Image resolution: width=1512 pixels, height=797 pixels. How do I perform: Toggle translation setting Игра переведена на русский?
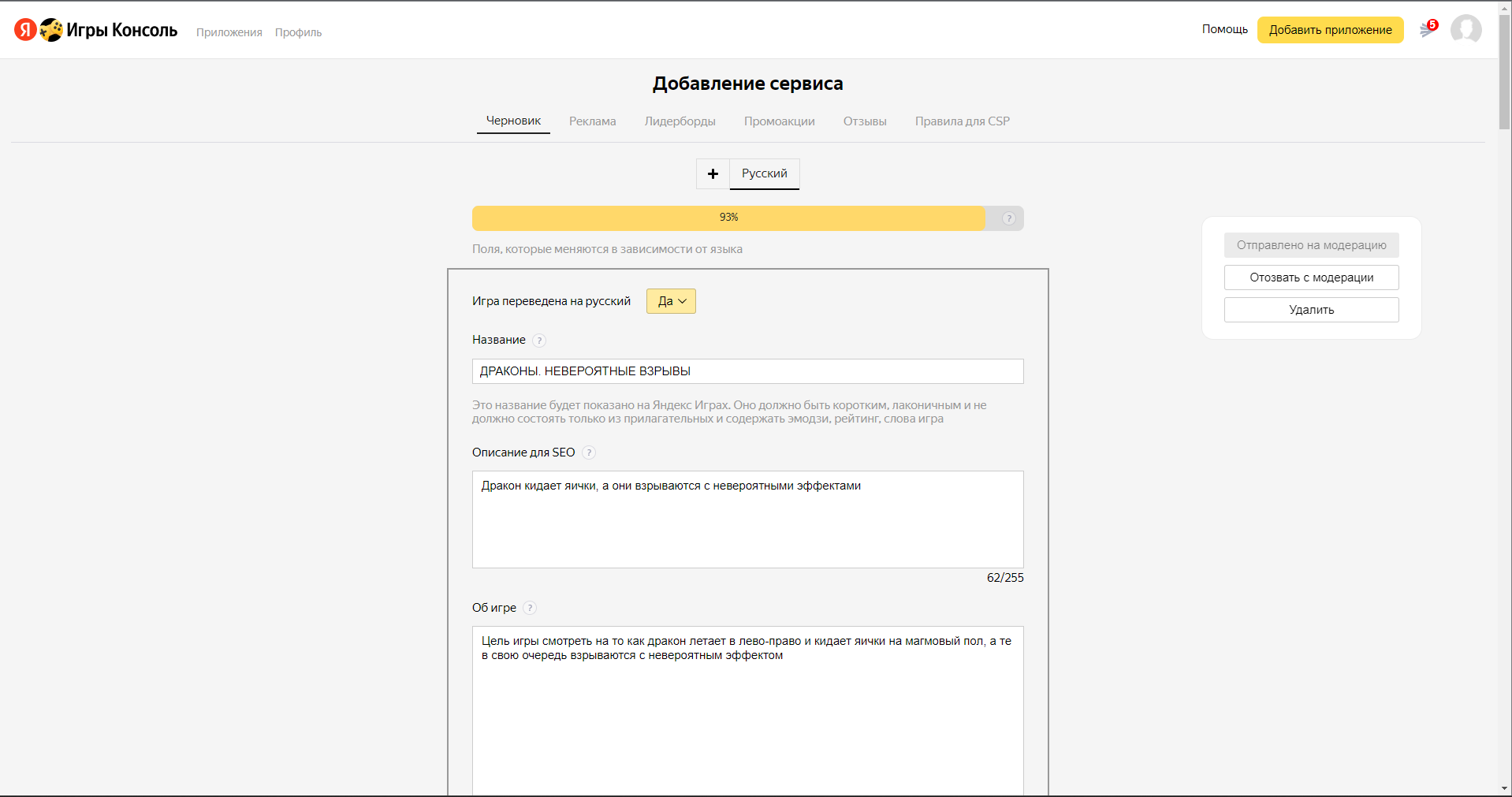[x=670, y=301]
